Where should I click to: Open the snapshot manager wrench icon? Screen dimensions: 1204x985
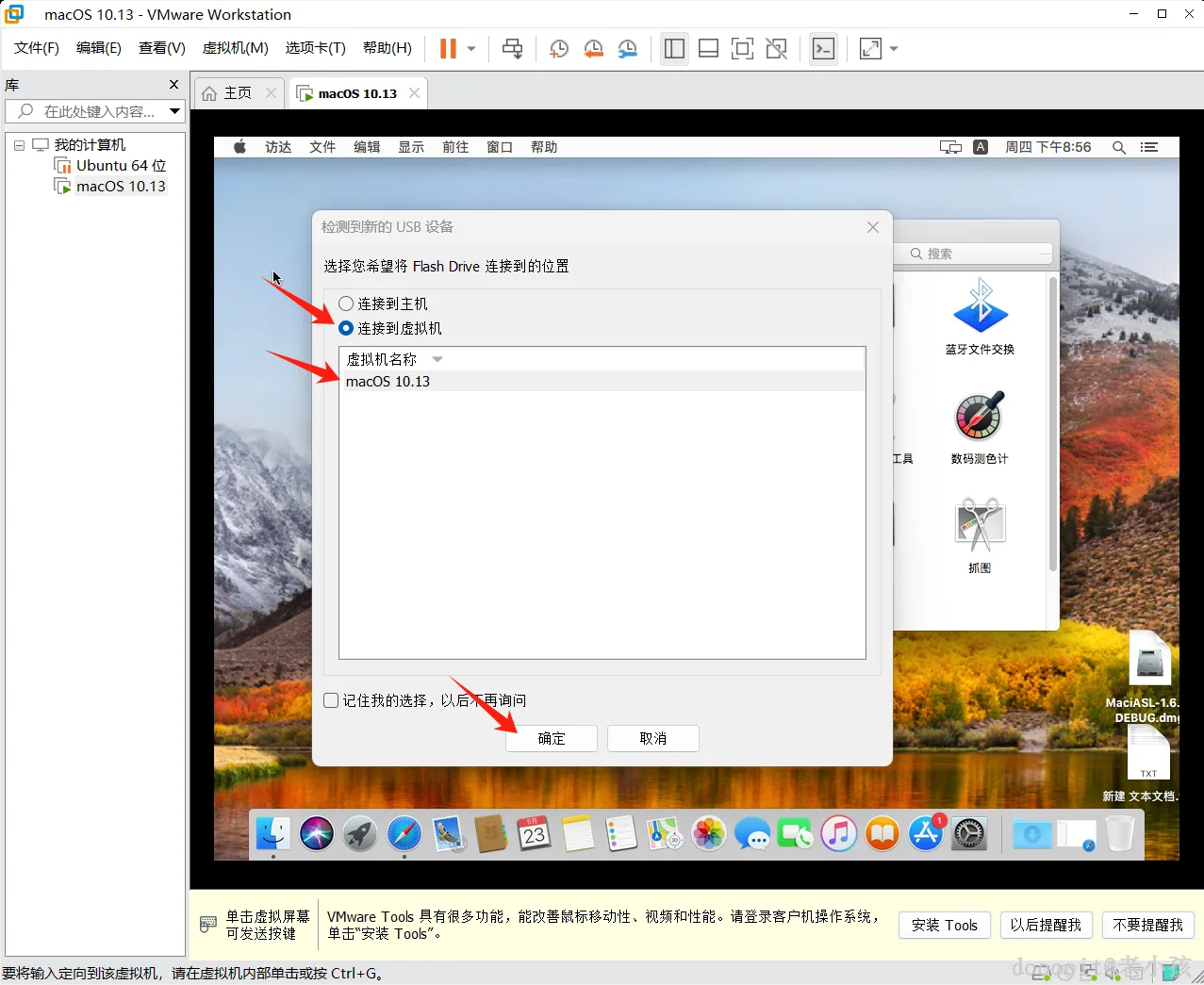pyautogui.click(x=627, y=49)
